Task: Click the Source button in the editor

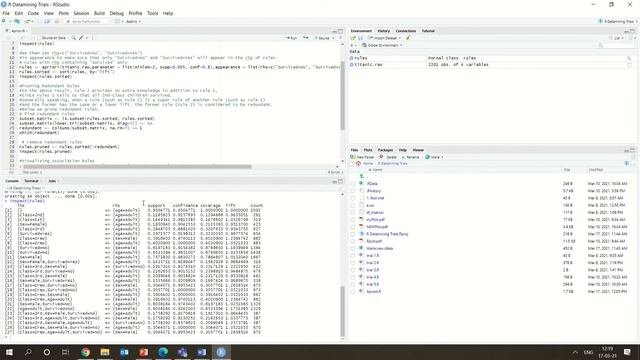Action: [x=322, y=38]
